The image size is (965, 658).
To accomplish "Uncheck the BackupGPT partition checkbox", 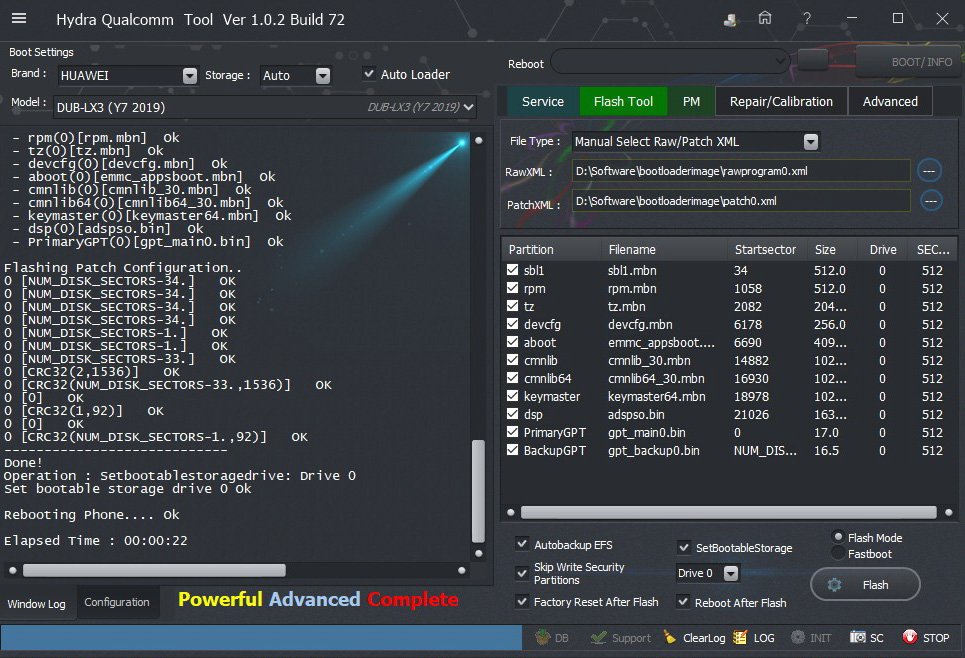I will point(512,450).
